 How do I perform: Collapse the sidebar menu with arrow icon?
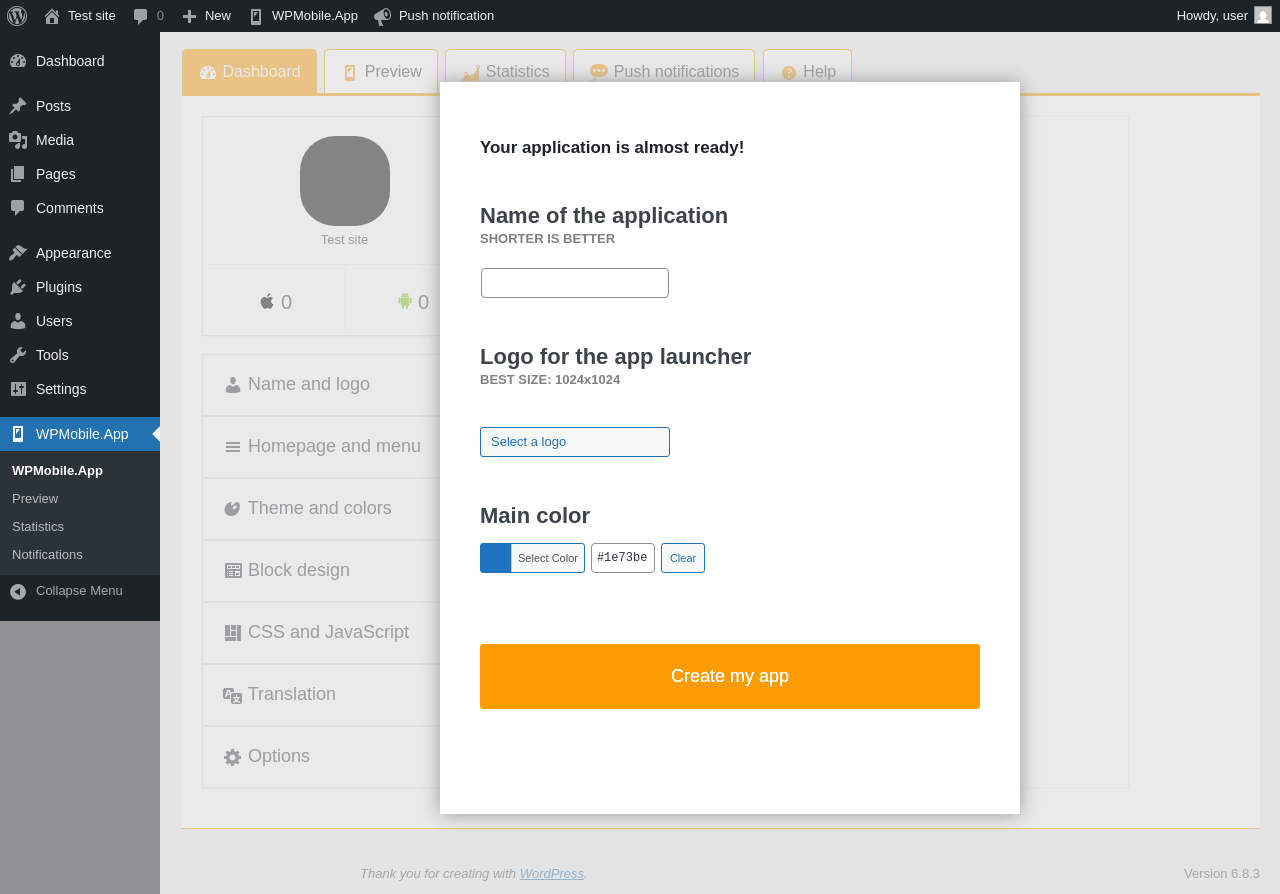point(18,591)
